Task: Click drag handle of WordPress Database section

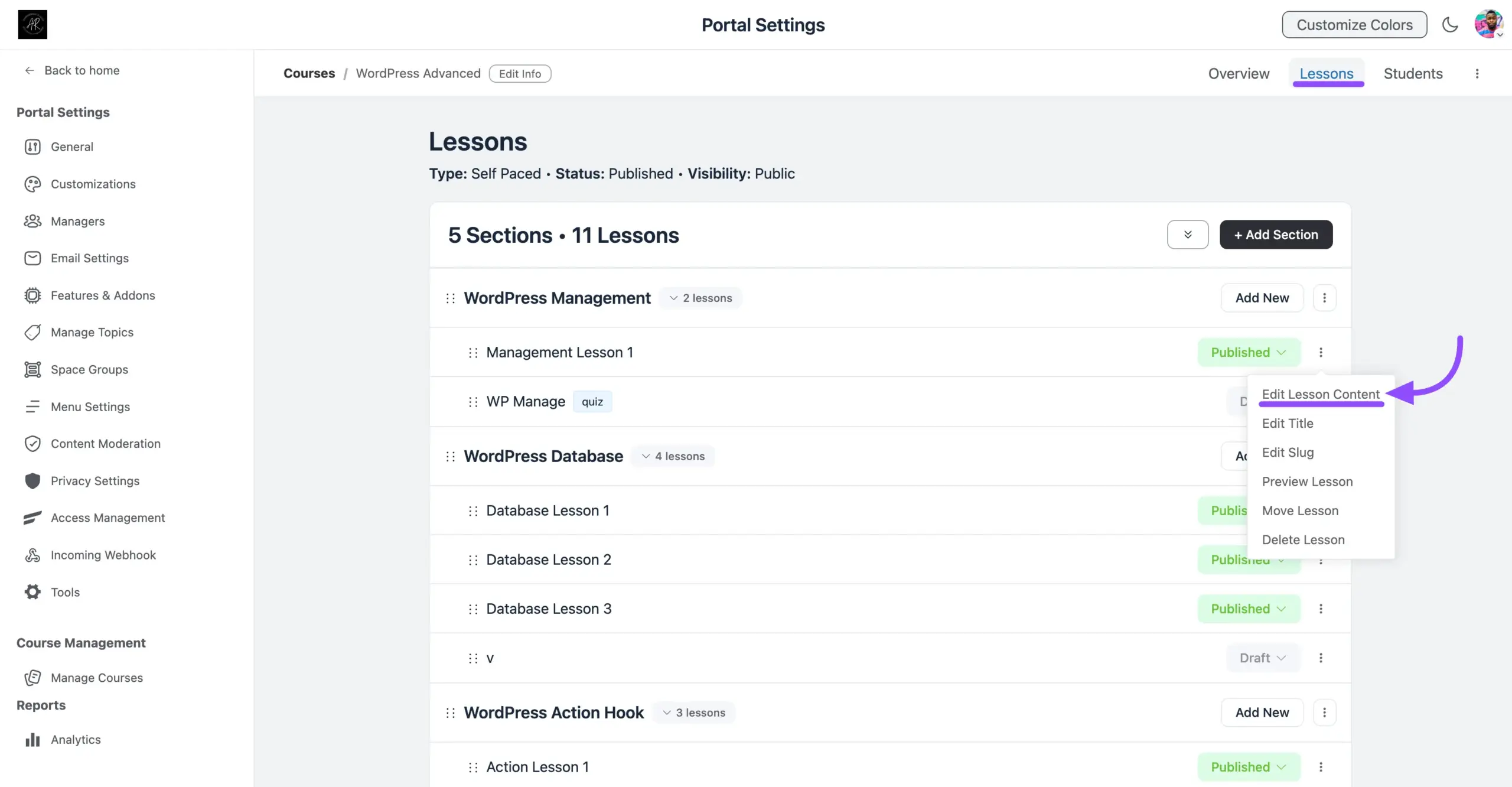Action: point(450,457)
